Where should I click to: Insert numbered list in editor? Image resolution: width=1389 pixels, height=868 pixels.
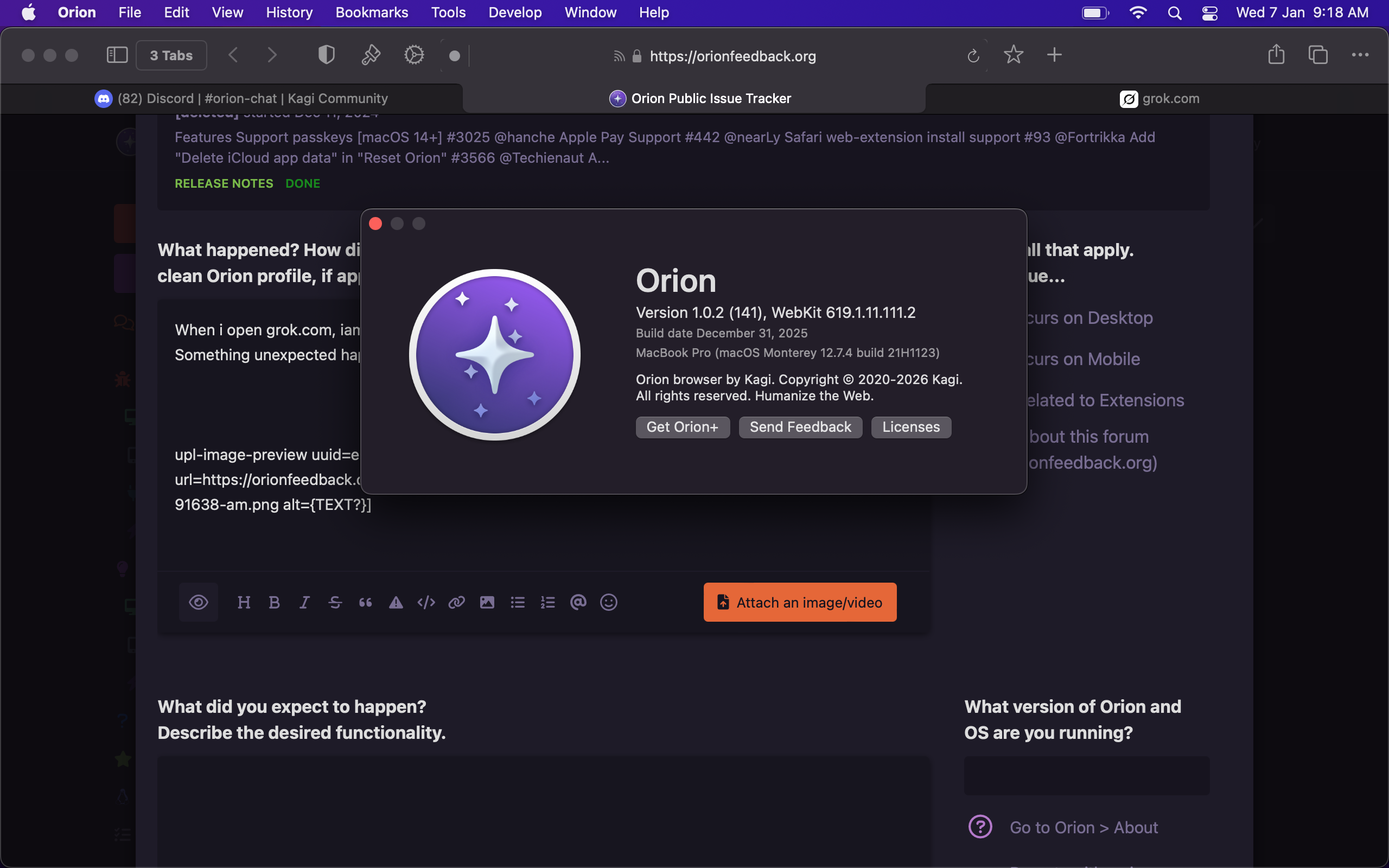[548, 602]
